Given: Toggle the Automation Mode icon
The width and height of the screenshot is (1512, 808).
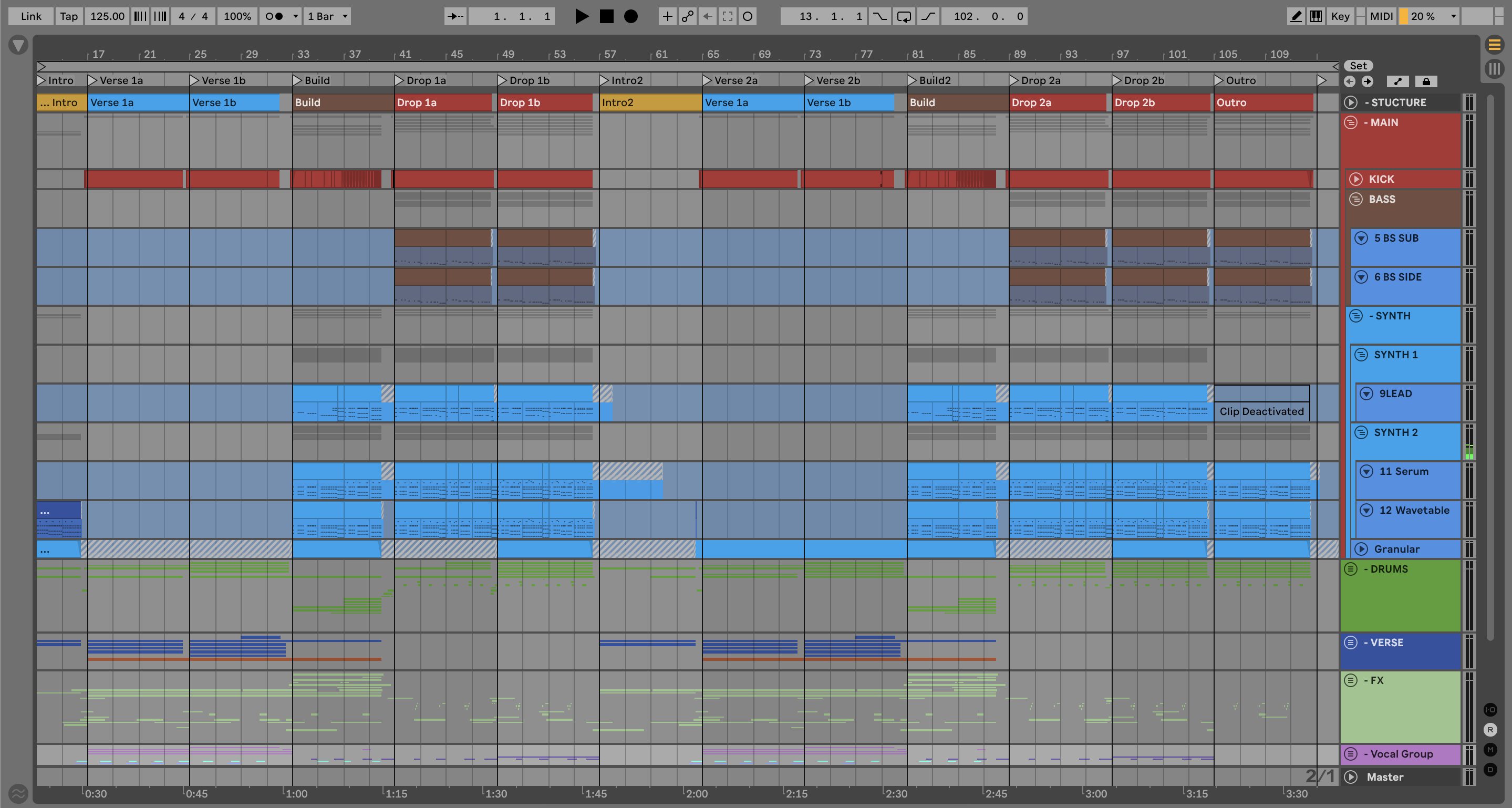Looking at the screenshot, I should point(1397,81).
